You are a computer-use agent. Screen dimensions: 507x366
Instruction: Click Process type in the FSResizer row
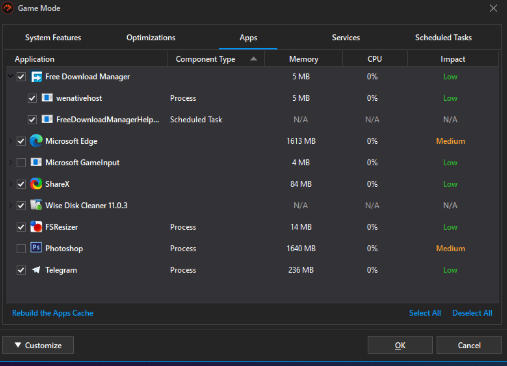(x=183, y=227)
